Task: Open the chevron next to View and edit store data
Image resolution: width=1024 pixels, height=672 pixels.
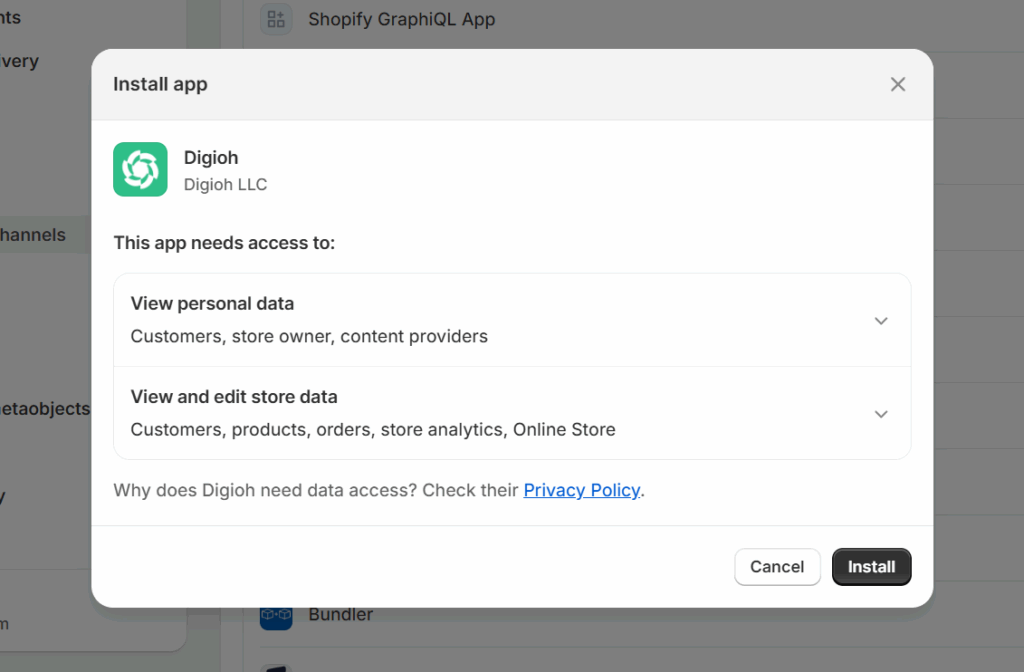Action: [881, 413]
